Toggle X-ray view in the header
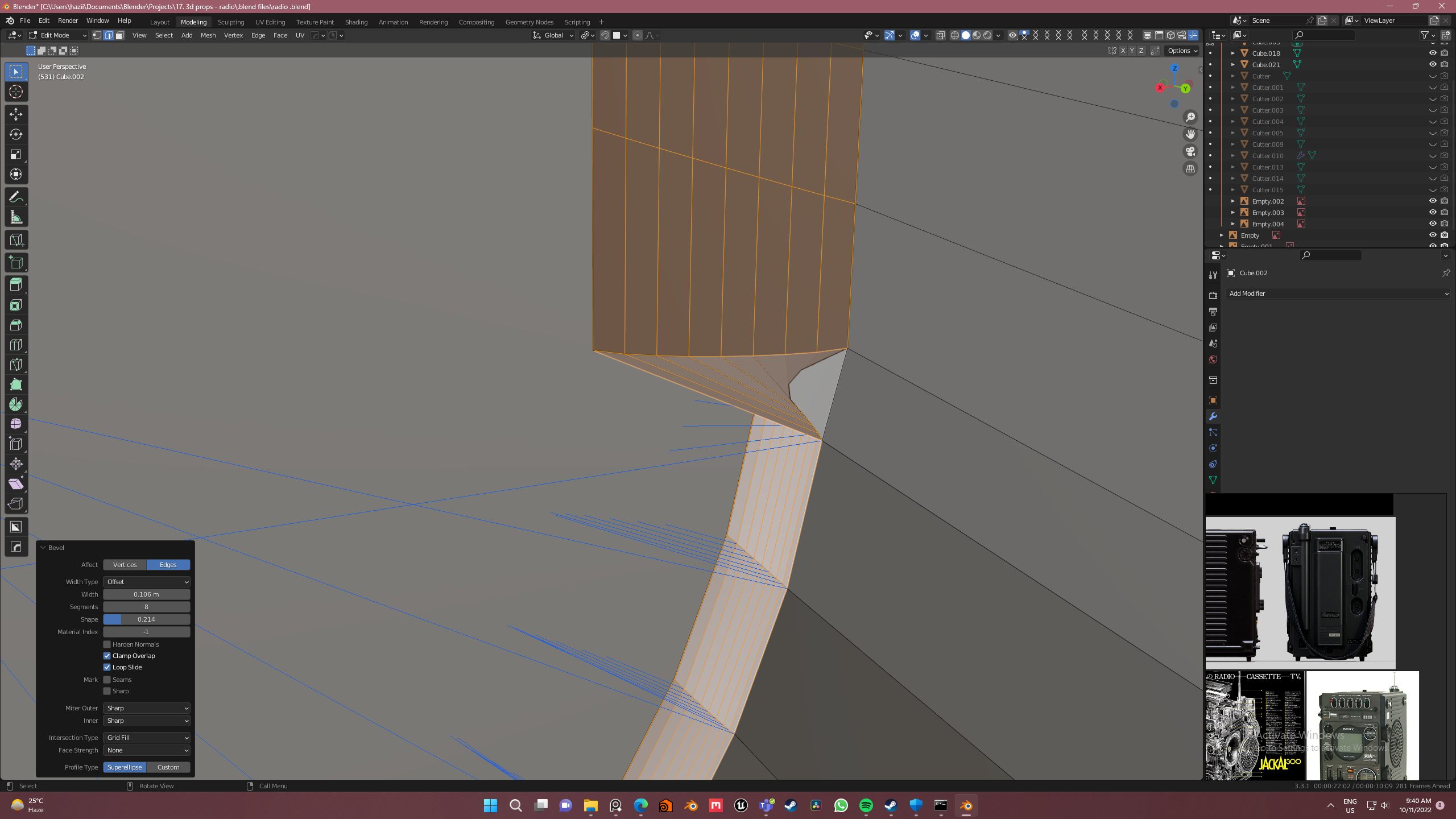Image resolution: width=1456 pixels, height=819 pixels. click(940, 35)
